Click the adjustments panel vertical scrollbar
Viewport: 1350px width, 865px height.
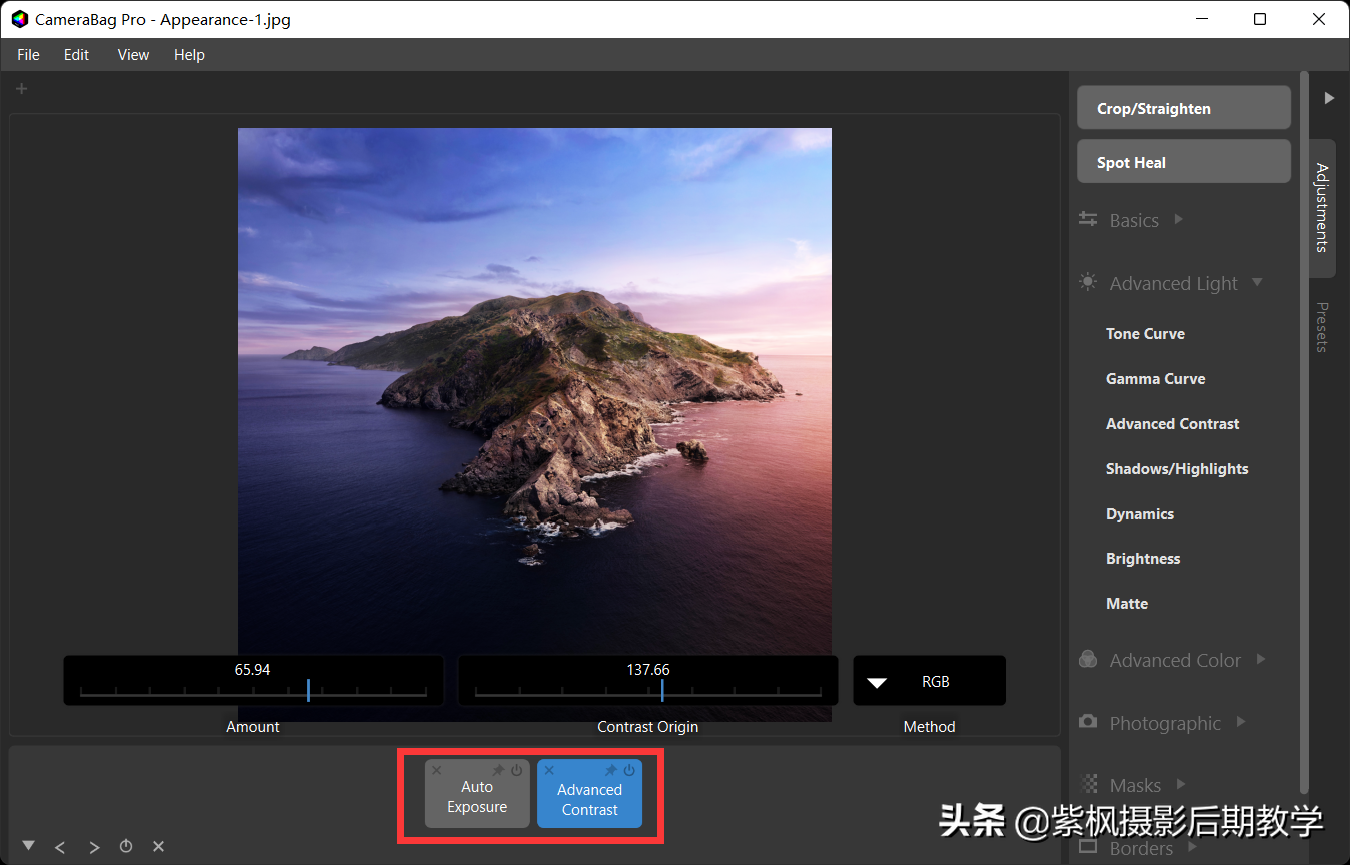[x=1304, y=432]
